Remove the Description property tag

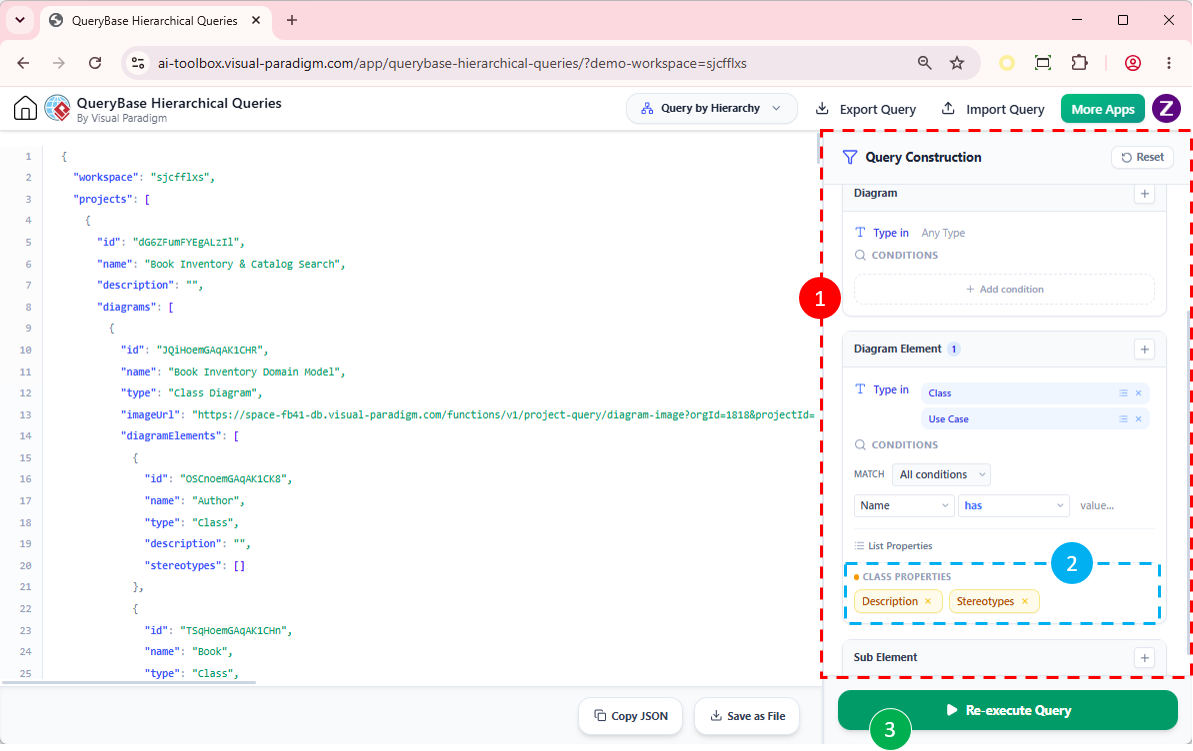click(x=928, y=601)
